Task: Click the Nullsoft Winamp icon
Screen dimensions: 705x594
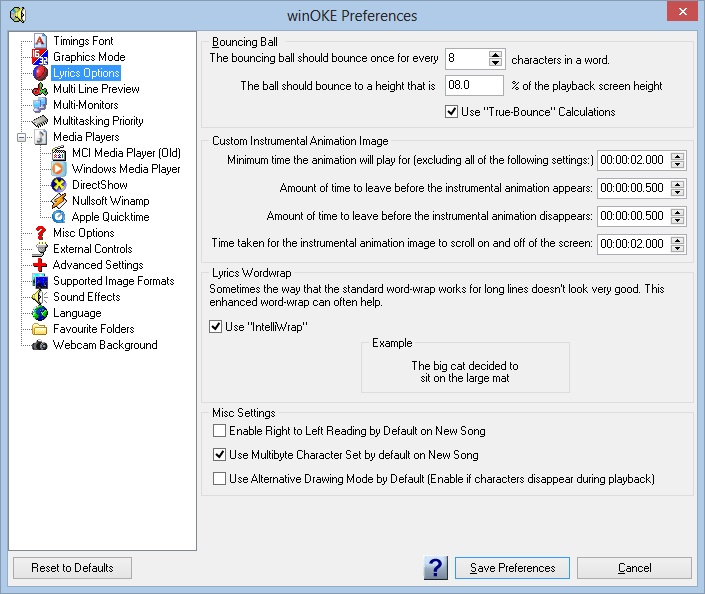Action: (x=59, y=201)
